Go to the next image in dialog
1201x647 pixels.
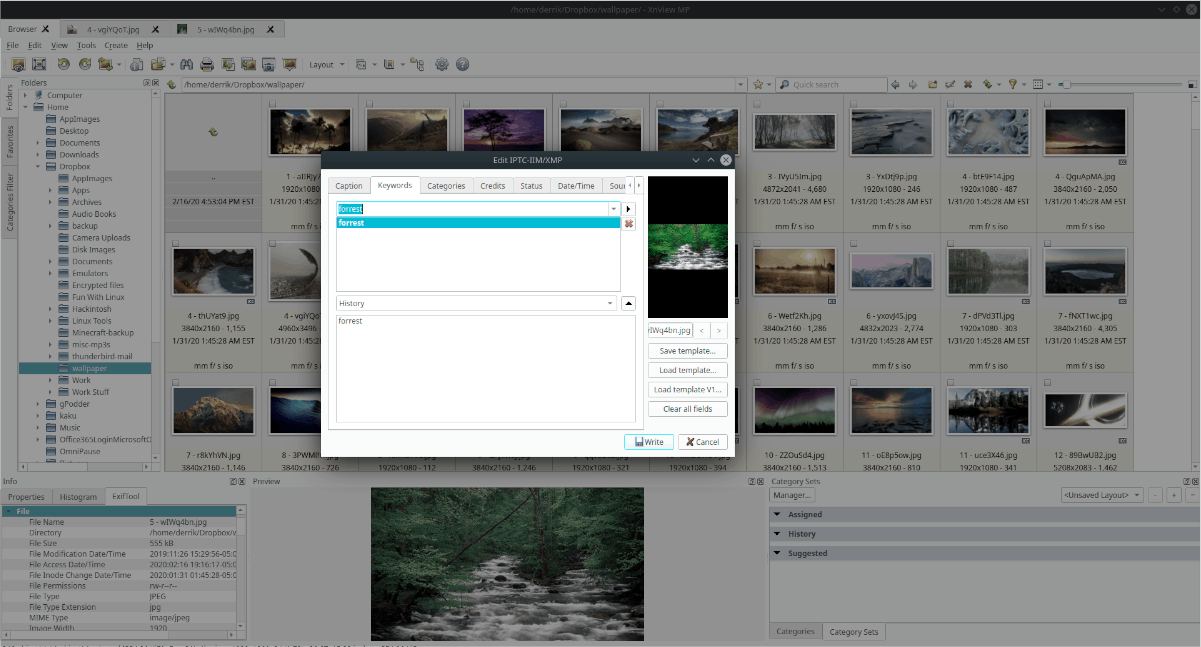click(x=719, y=330)
